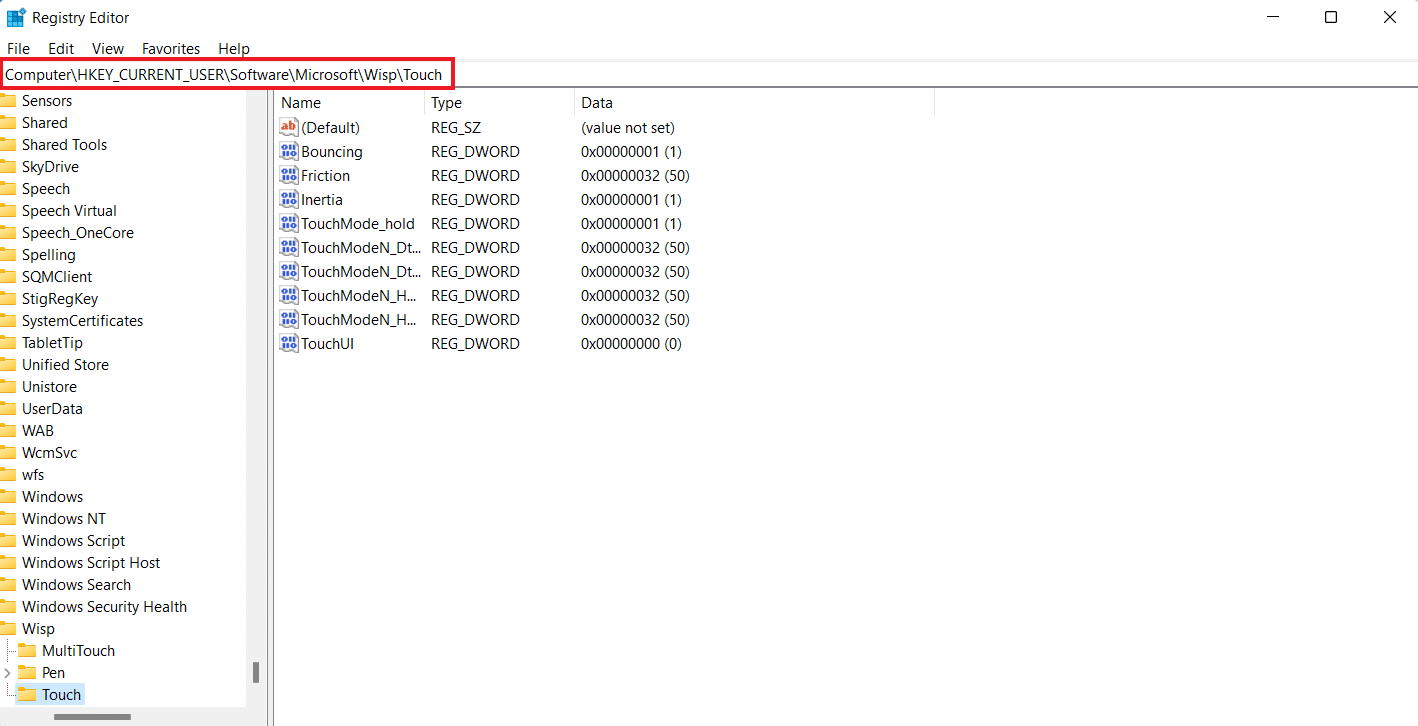1418x726 pixels.
Task: Expand the Pen key in tree
Action: coord(8,673)
